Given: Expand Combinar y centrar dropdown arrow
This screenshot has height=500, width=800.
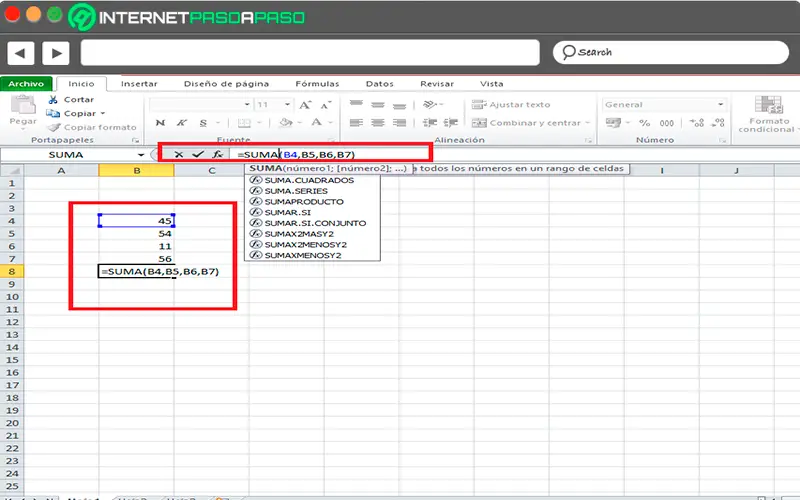Looking at the screenshot, I should 587,123.
